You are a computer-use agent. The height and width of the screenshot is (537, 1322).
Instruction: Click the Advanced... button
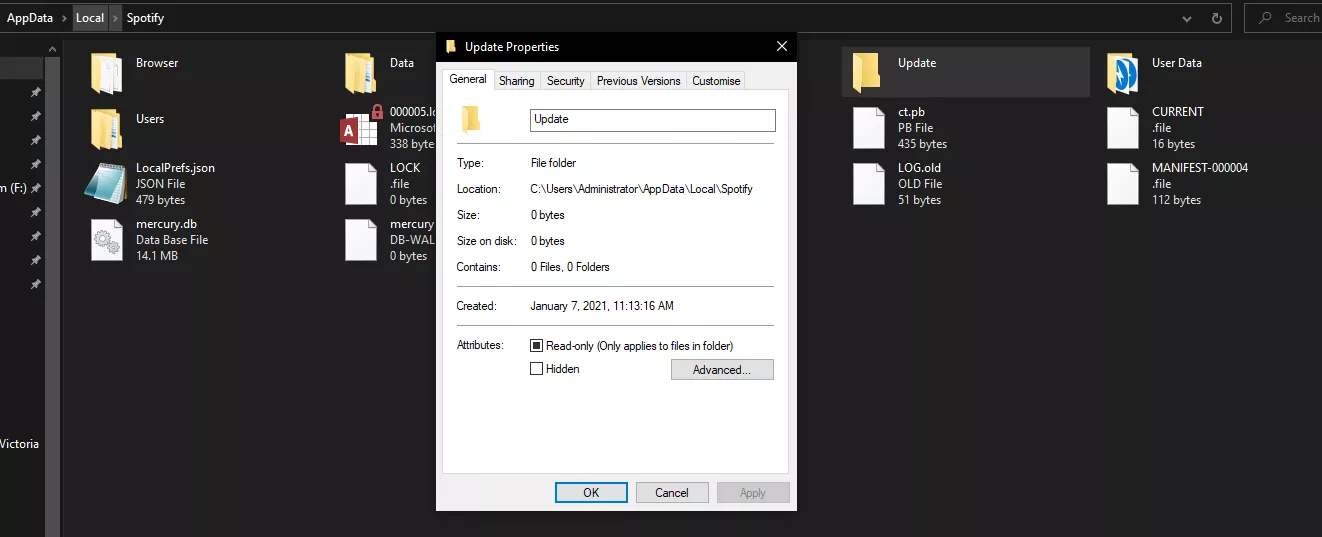click(722, 370)
